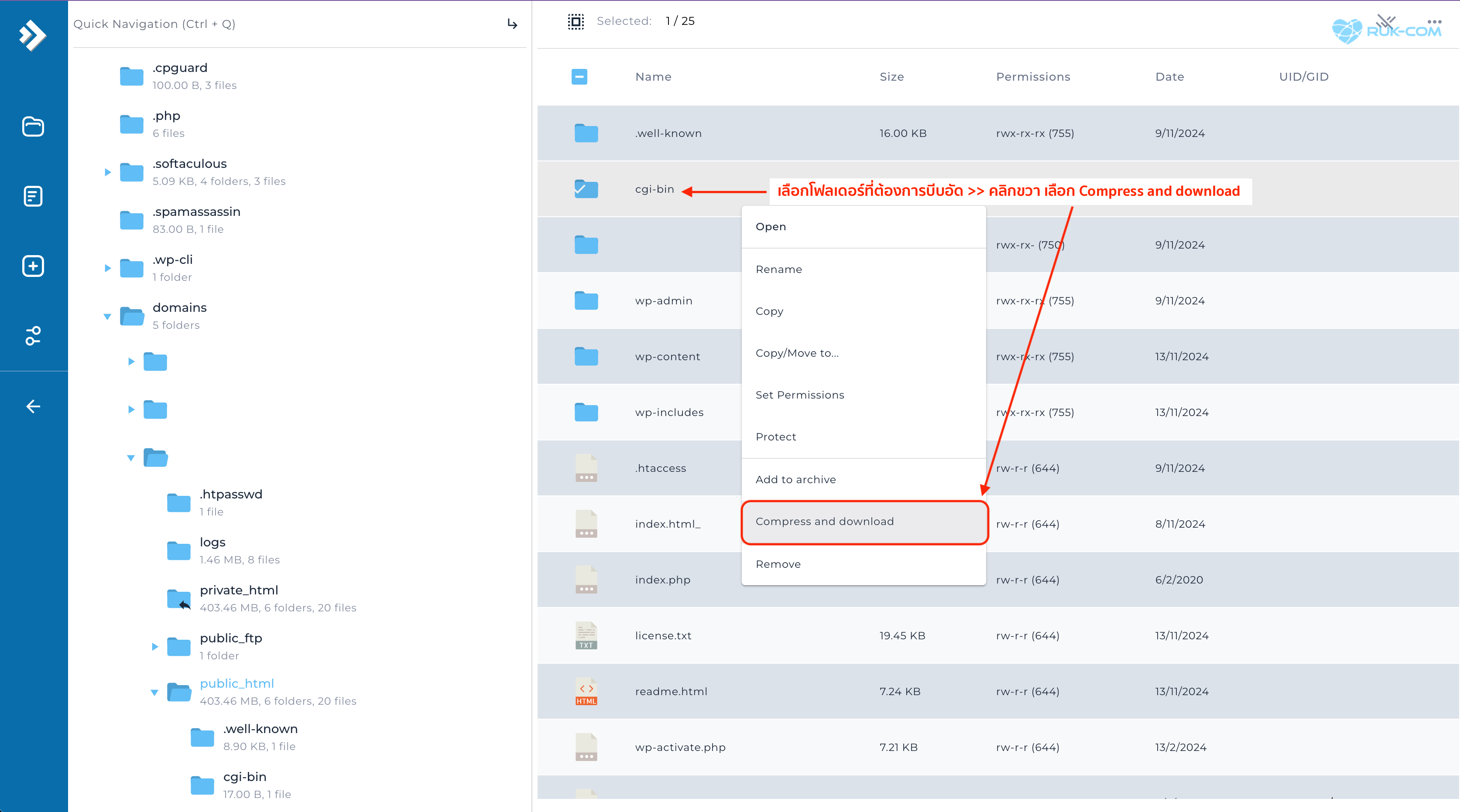Click the Selected 1 / 25 counter
The image size is (1460, 812).
point(645,21)
